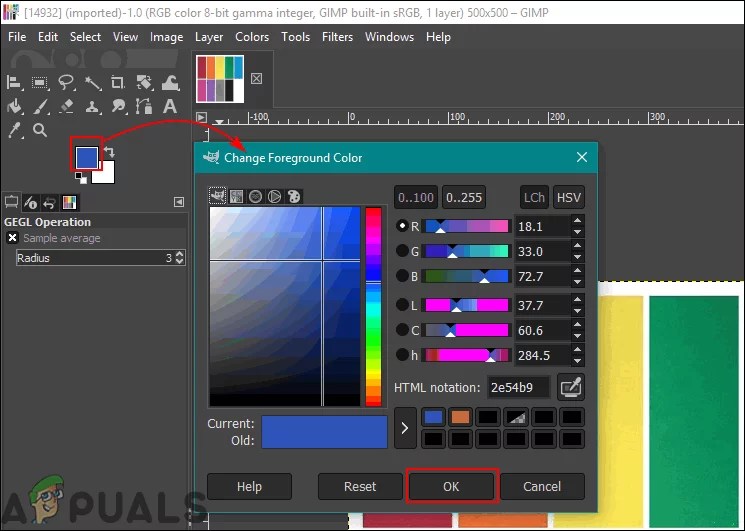Switch scale to 0..100 range
Image resolution: width=745 pixels, height=531 pixels.
416,197
